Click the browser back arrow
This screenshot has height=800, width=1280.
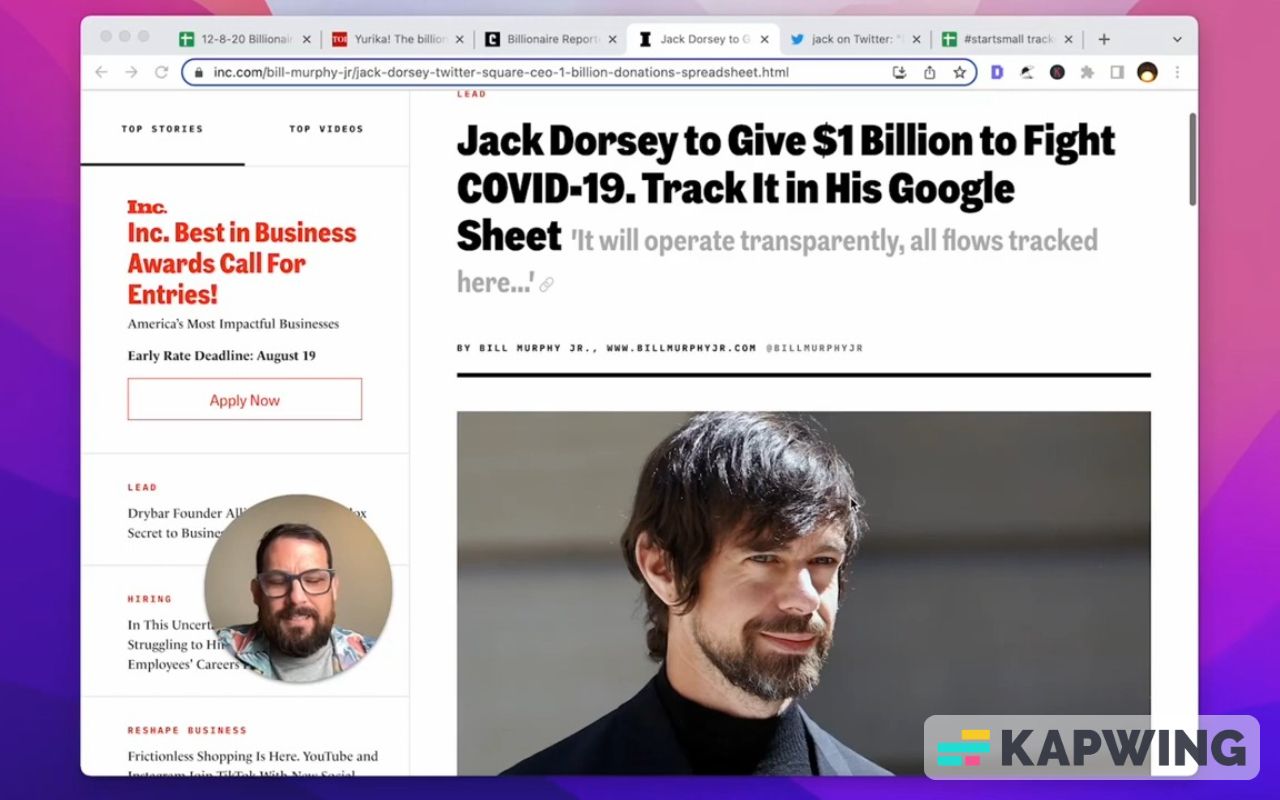101,72
